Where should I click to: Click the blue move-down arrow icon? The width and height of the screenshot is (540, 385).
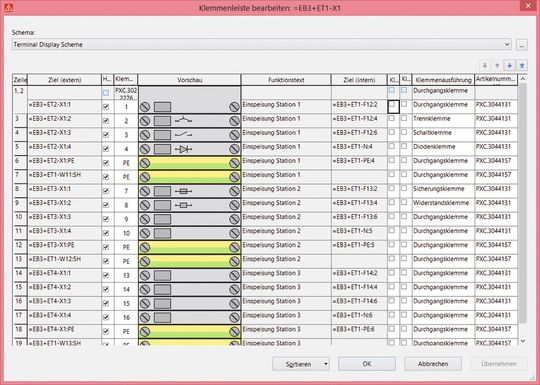pyautogui.click(x=510, y=65)
